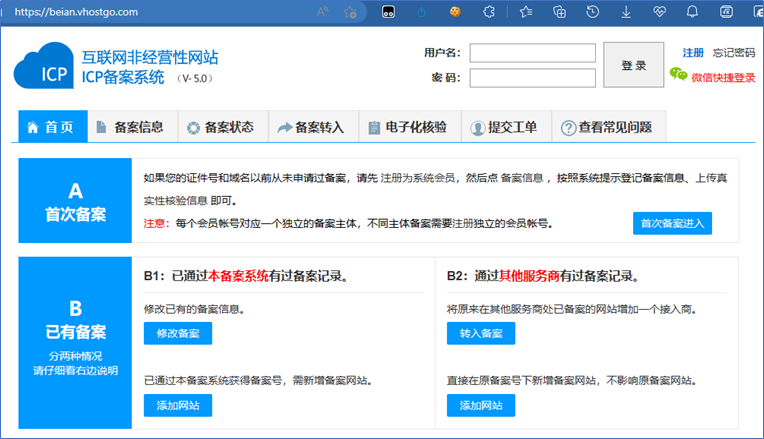The image size is (764, 439).
Task: Add page to favorites star icon
Action: tap(351, 12)
